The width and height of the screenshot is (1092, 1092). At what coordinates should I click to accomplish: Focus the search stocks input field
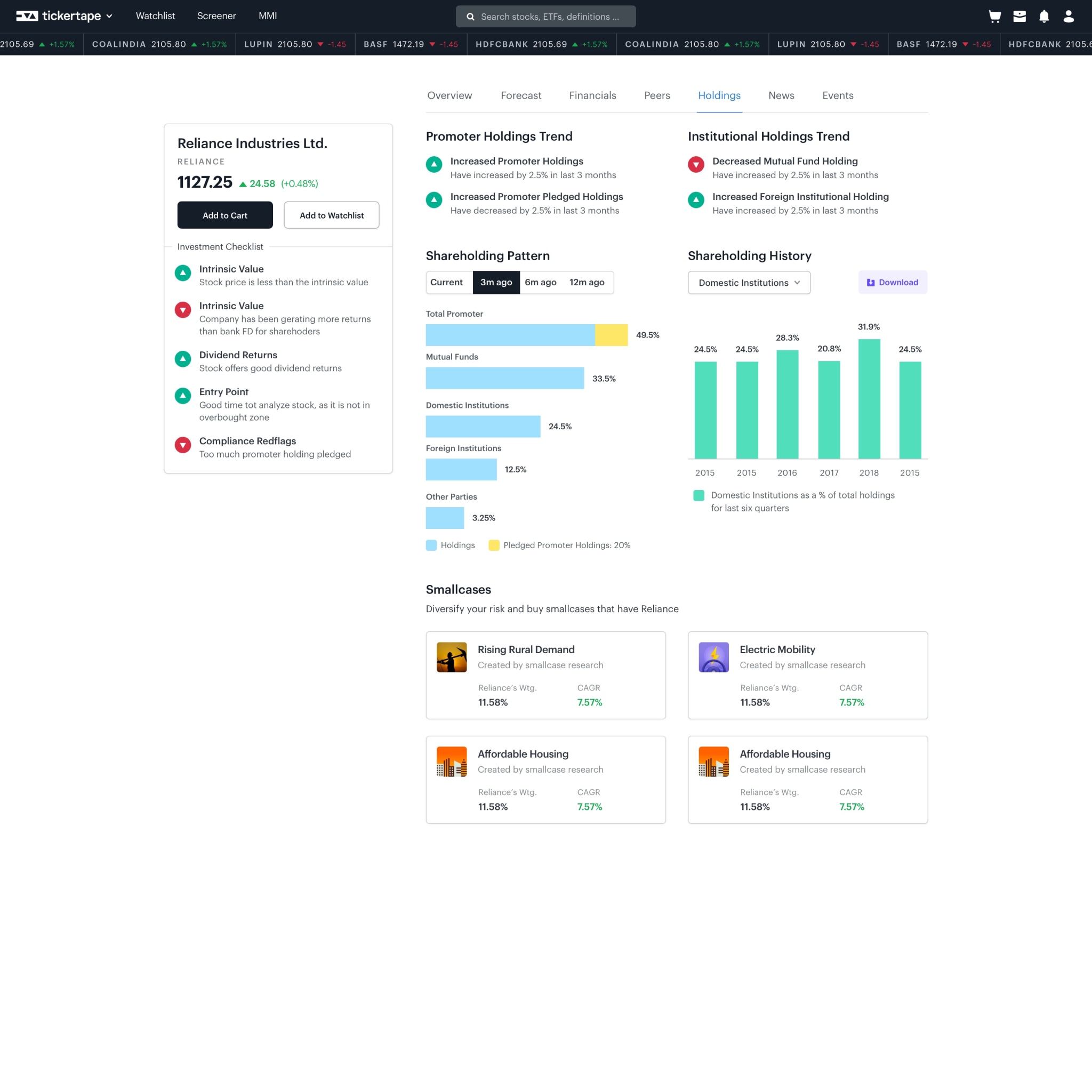pyautogui.click(x=546, y=17)
